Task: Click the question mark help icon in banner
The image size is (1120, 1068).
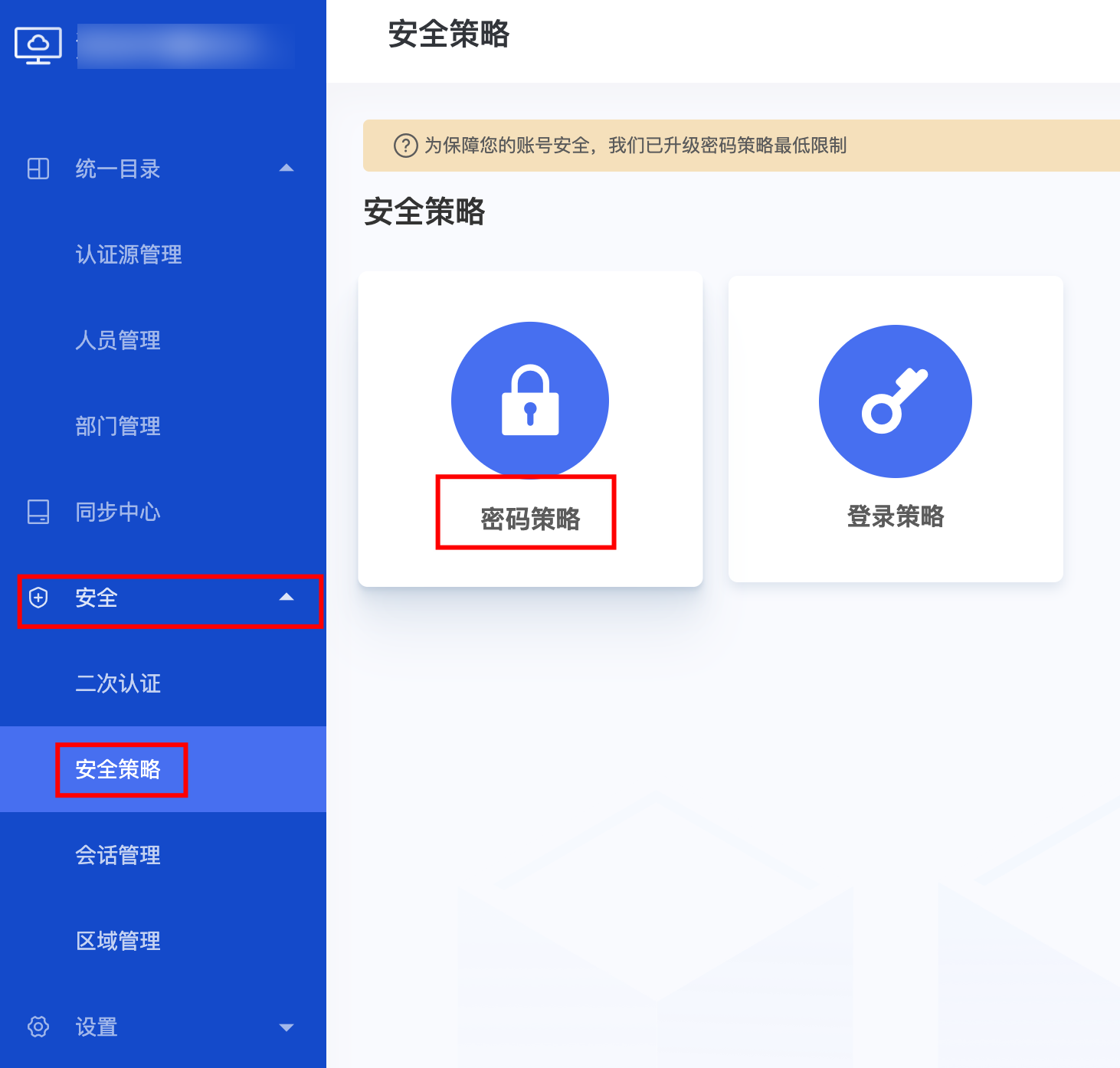Action: coord(405,146)
